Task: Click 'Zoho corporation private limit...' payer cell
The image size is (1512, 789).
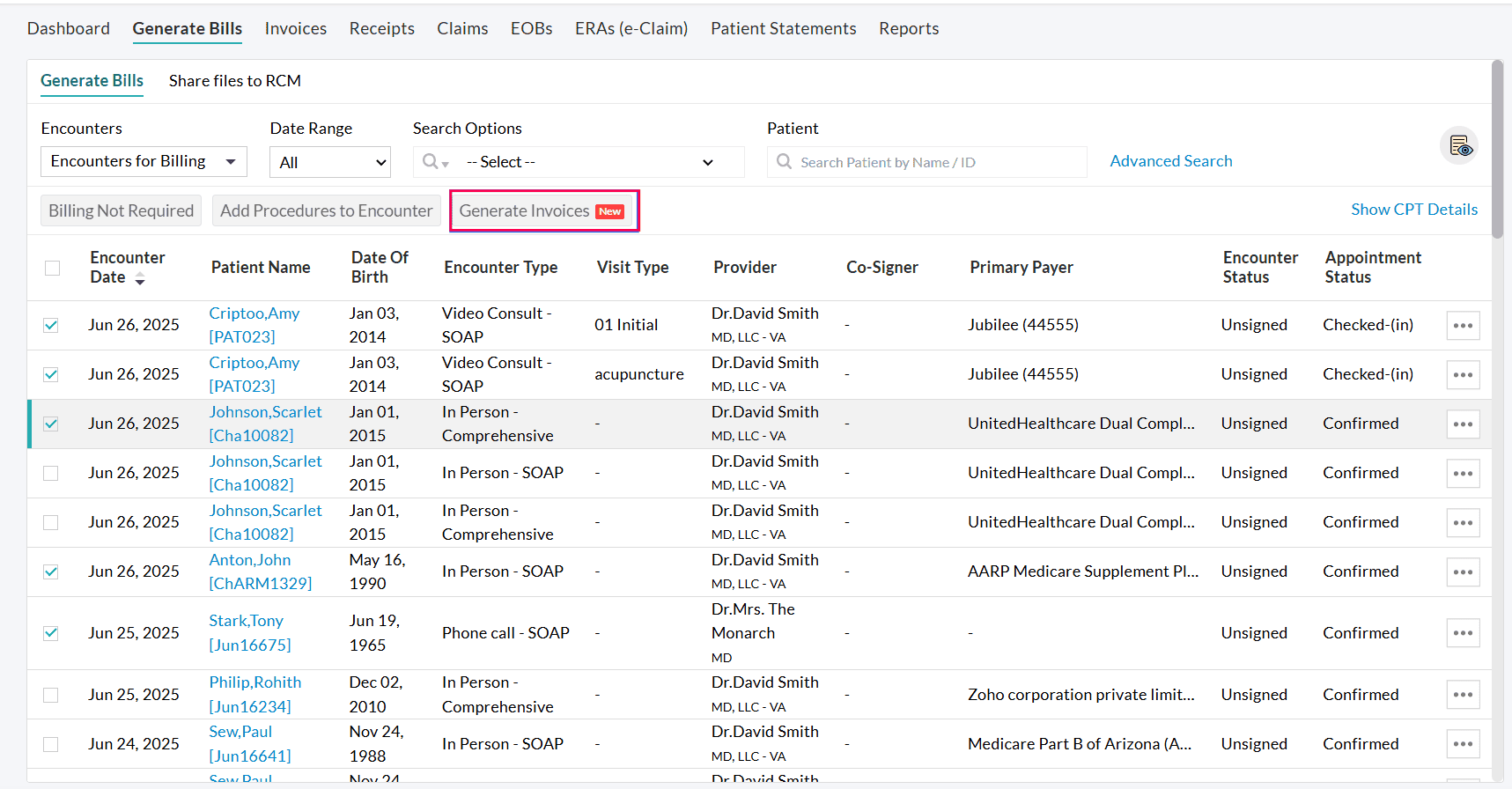Action: (x=1081, y=695)
